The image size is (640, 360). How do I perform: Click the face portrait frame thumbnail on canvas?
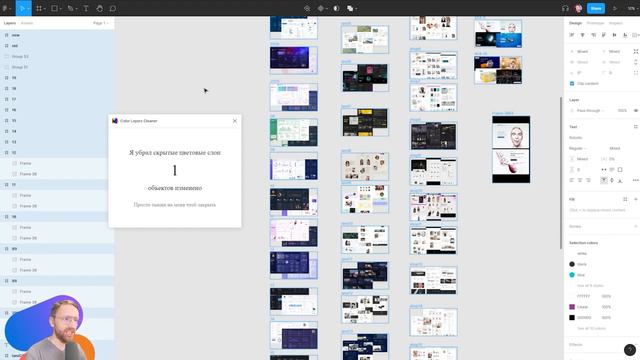pos(511,149)
